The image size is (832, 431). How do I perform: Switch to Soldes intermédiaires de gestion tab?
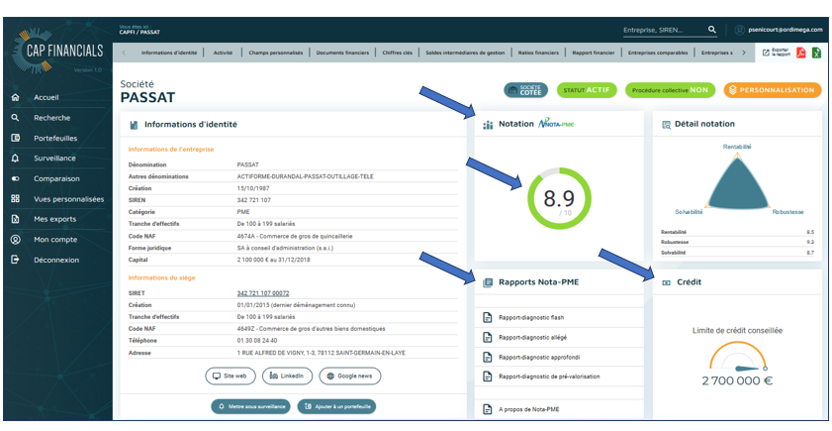(x=465, y=53)
